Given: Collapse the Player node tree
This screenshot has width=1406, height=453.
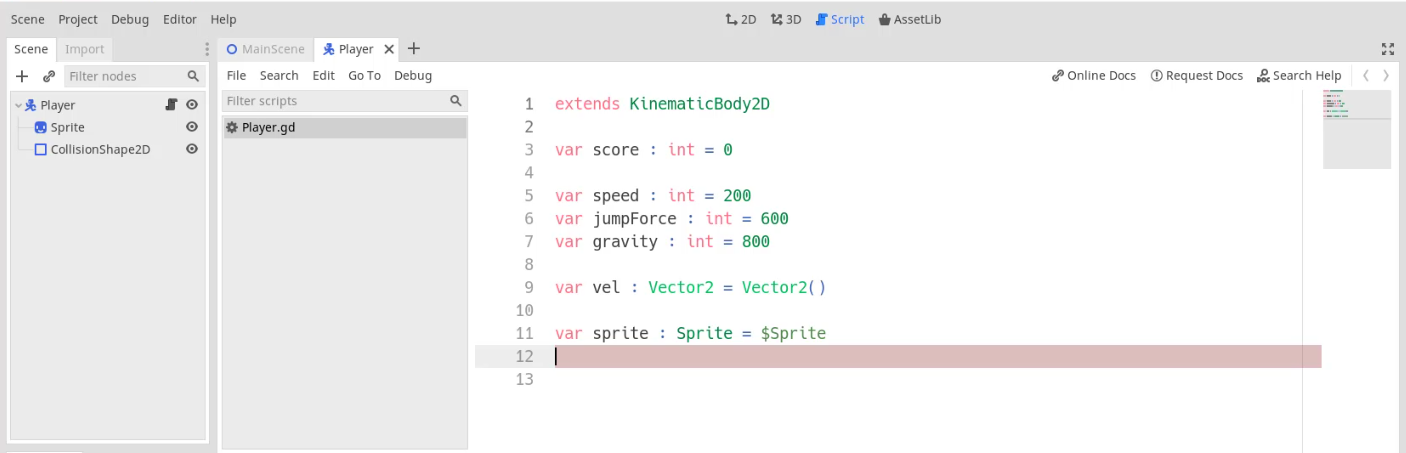Looking at the screenshot, I should coord(18,105).
